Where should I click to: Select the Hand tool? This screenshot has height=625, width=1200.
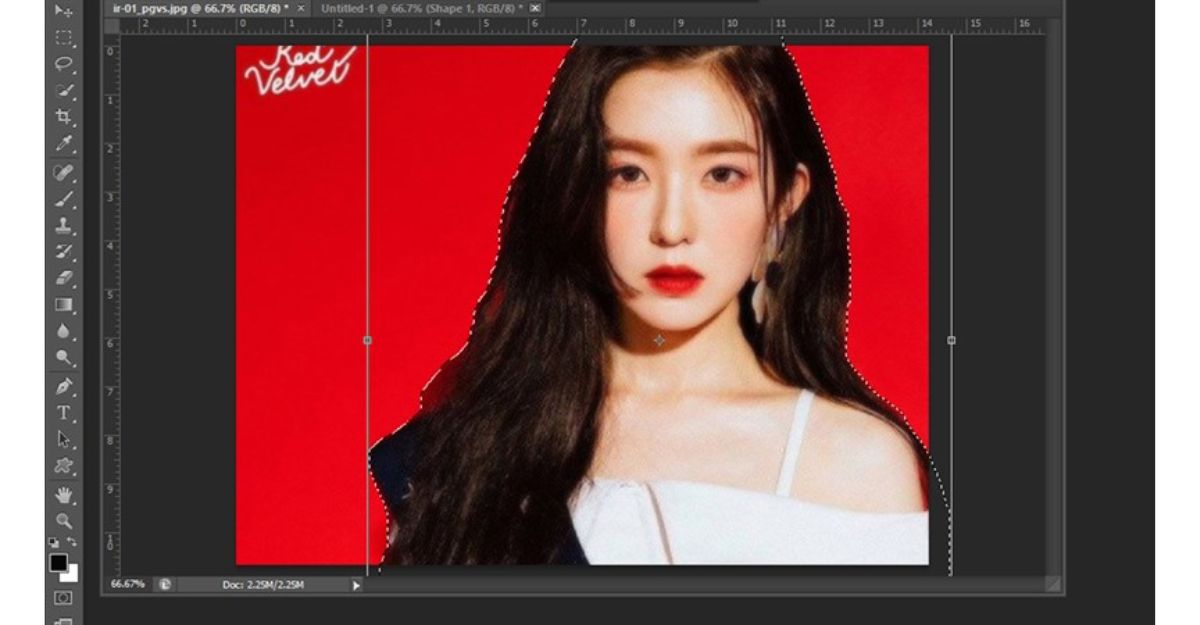(x=64, y=494)
